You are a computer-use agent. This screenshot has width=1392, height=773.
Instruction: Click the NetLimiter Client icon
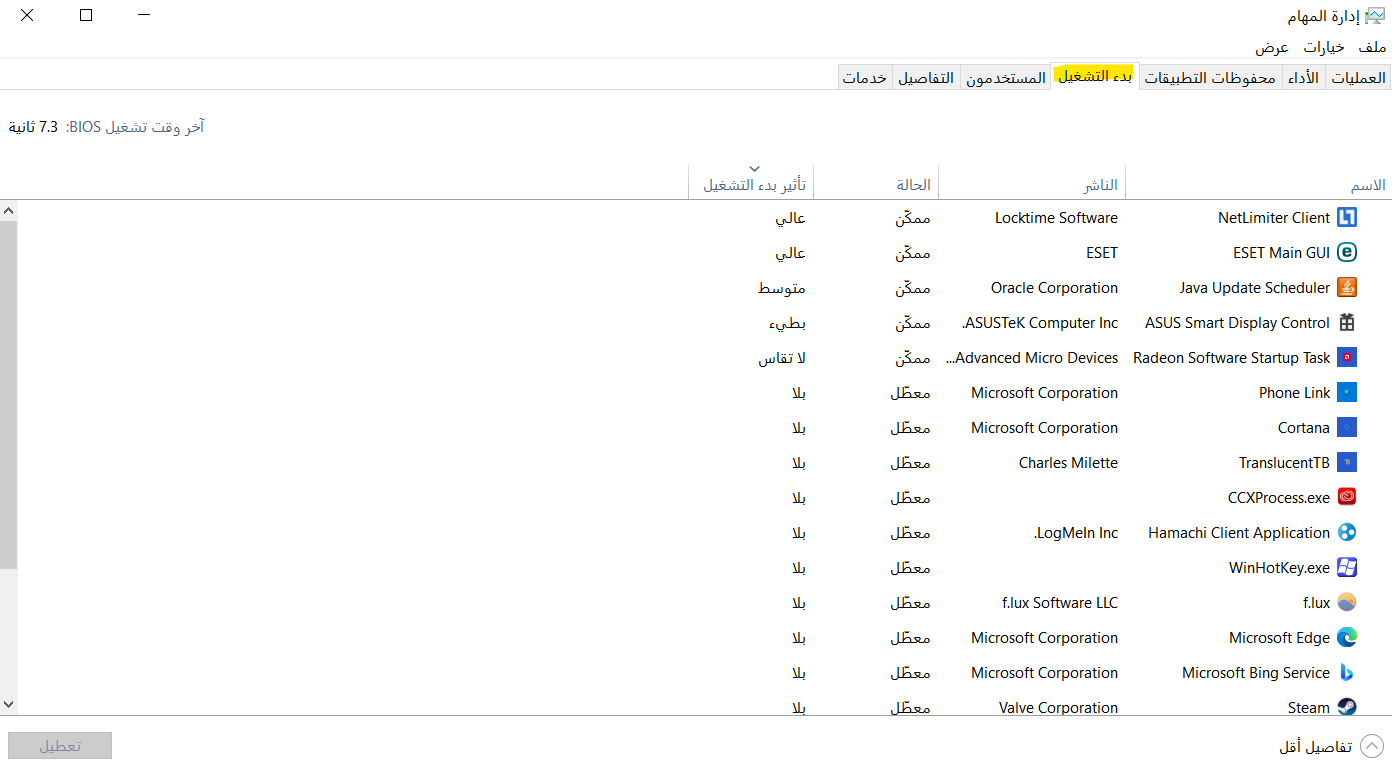point(1347,218)
